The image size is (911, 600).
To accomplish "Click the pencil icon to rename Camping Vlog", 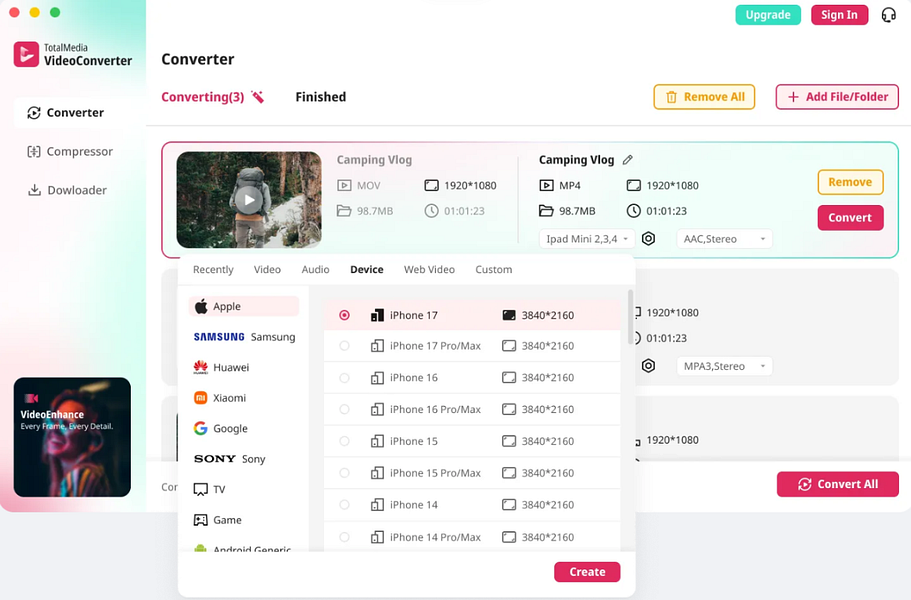I will tap(627, 160).
